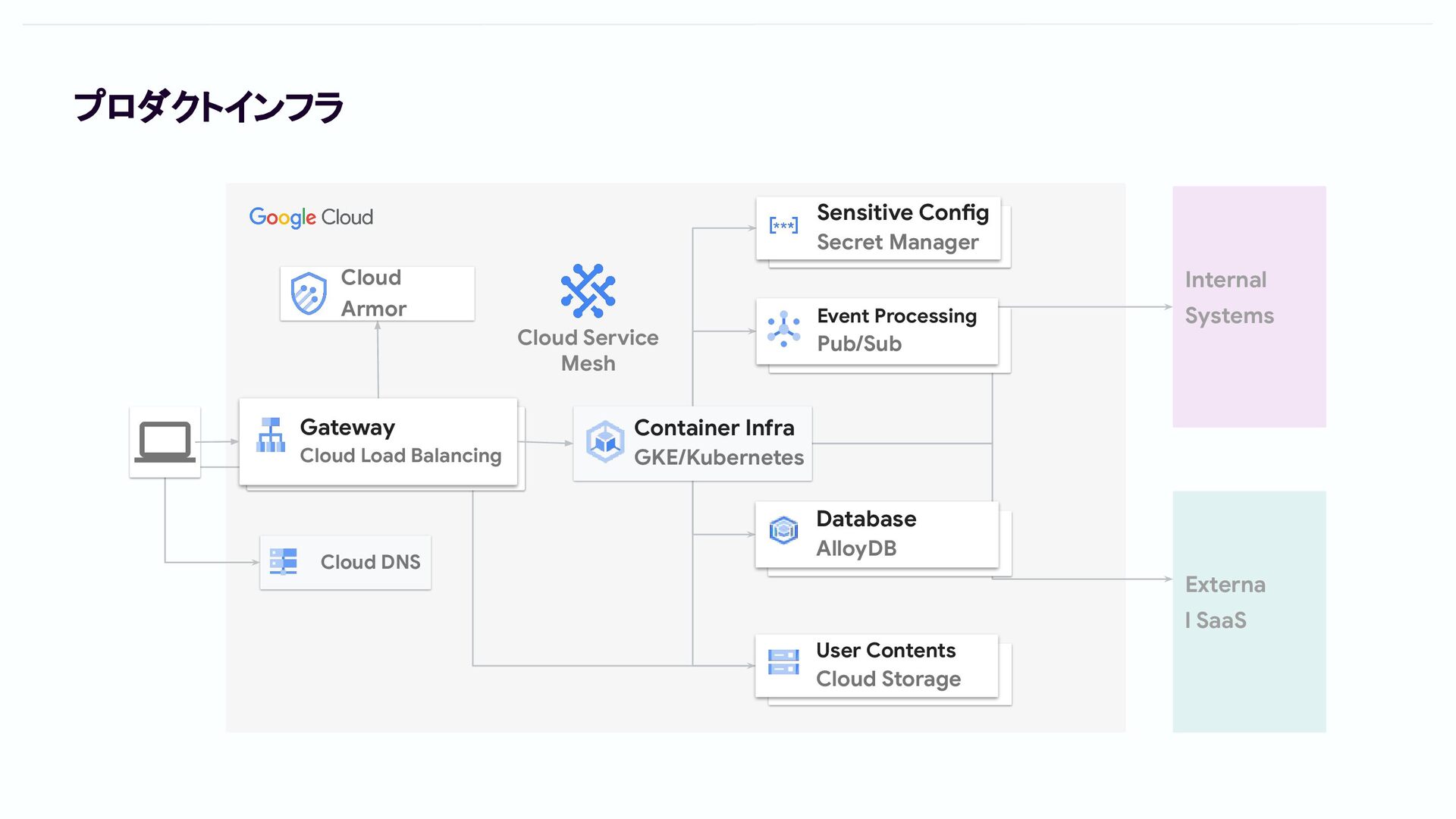Select the laptop client icon
The image size is (1456, 819).
[x=165, y=442]
